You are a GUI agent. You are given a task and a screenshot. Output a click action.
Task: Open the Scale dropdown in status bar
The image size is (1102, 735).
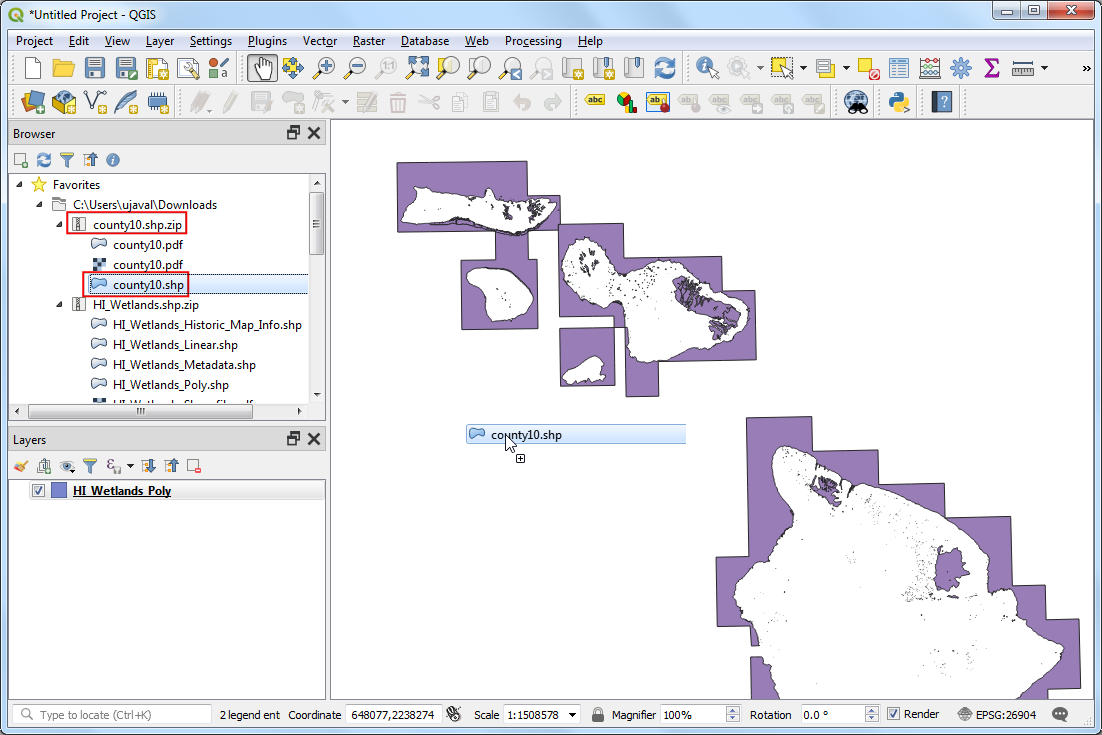point(572,715)
